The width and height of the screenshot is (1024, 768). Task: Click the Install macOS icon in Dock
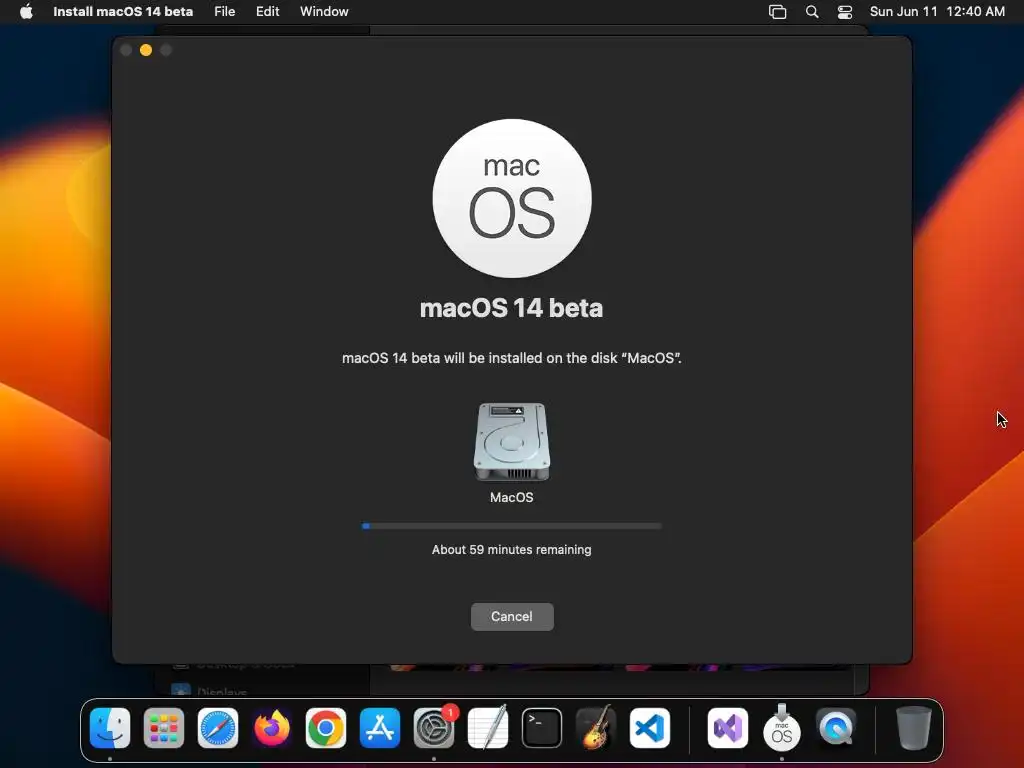pos(782,729)
